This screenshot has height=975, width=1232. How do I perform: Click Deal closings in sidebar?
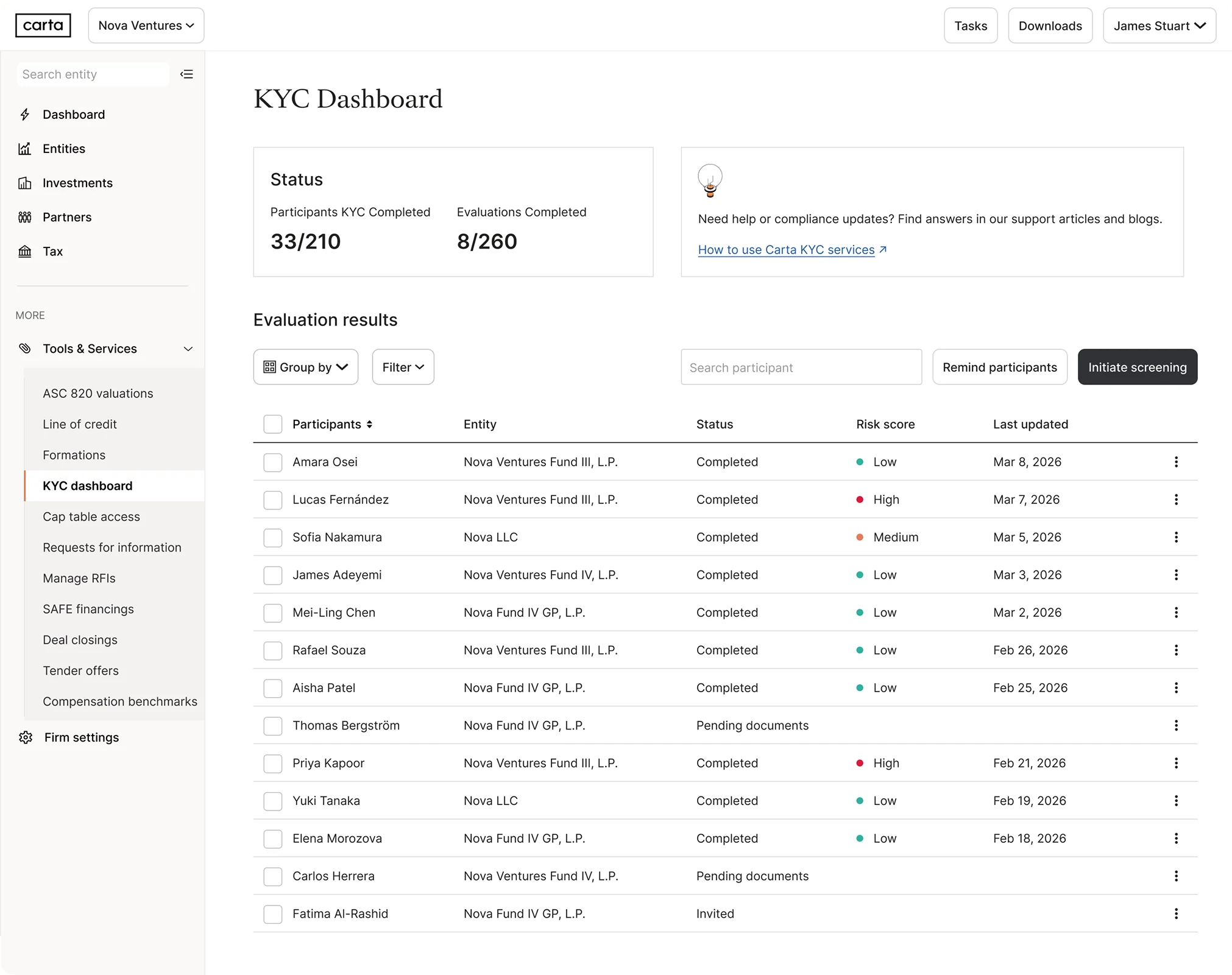pos(80,640)
